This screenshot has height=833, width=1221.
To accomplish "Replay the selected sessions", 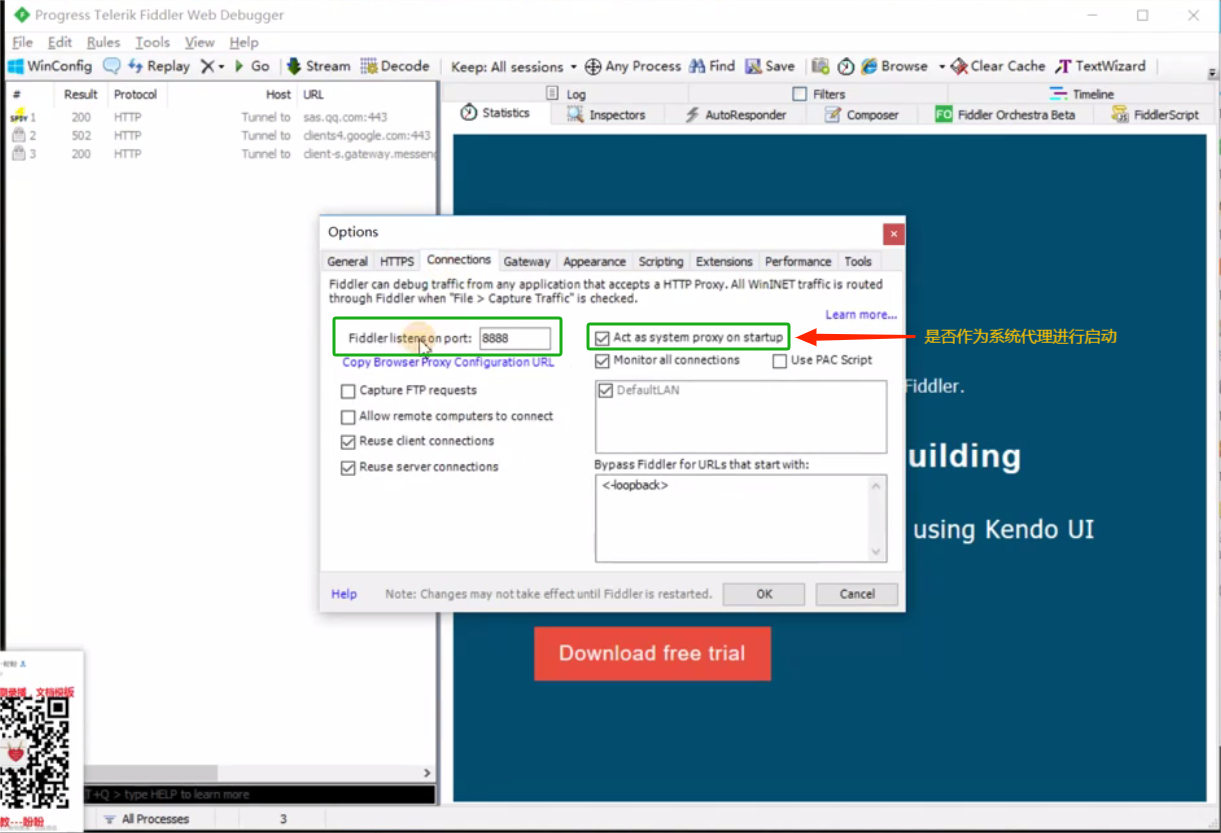I will click(158, 66).
